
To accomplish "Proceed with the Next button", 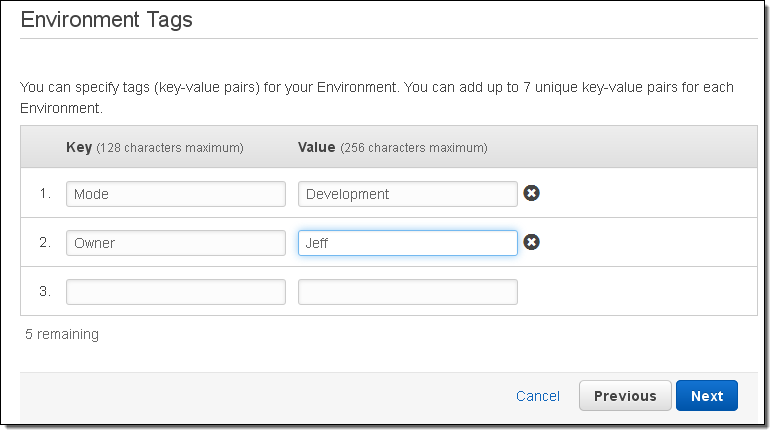I will 706,396.
